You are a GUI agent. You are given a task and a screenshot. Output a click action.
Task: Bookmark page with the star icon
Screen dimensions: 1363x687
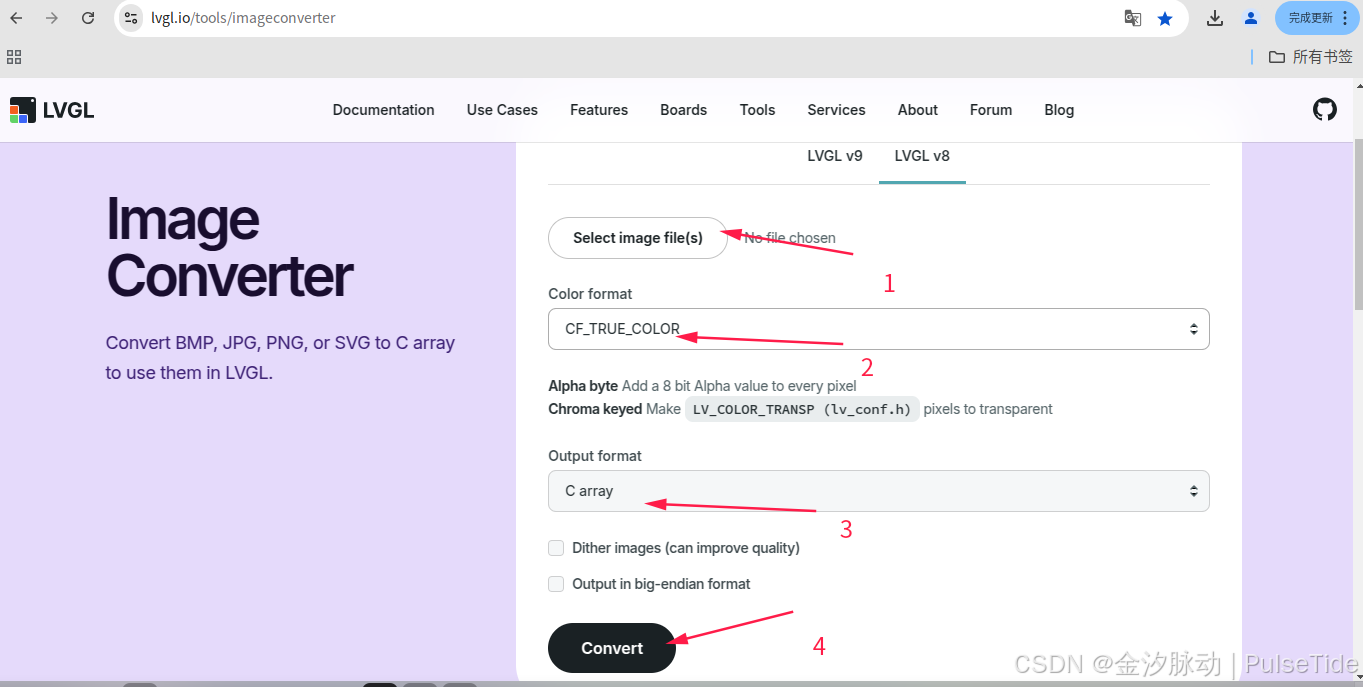point(1165,18)
